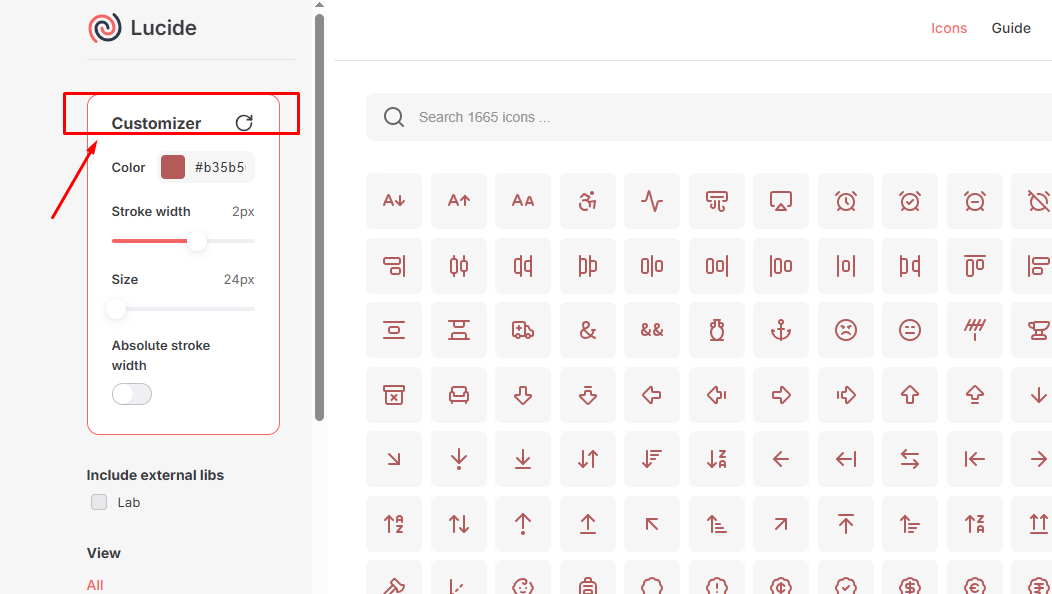1052x594 pixels.
Task: Select the Airplay icon
Action: pyautogui.click(x=781, y=200)
